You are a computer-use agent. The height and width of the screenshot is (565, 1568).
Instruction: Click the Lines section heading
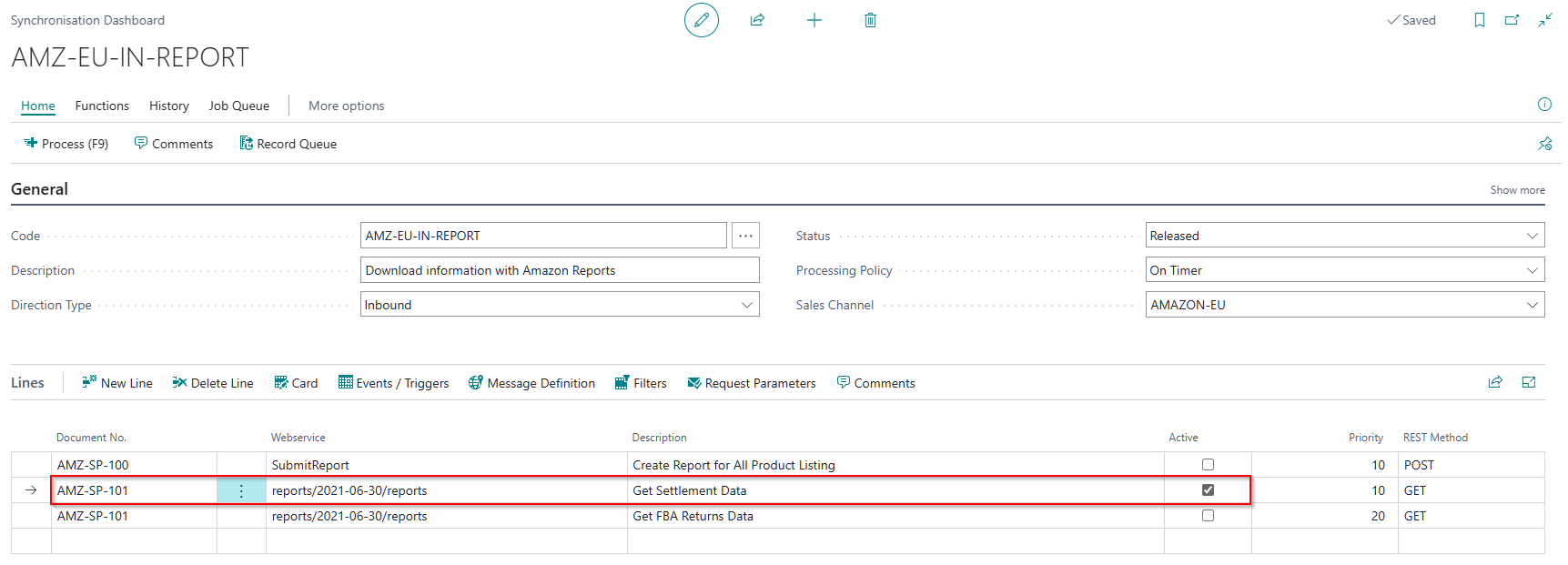pyautogui.click(x=27, y=382)
